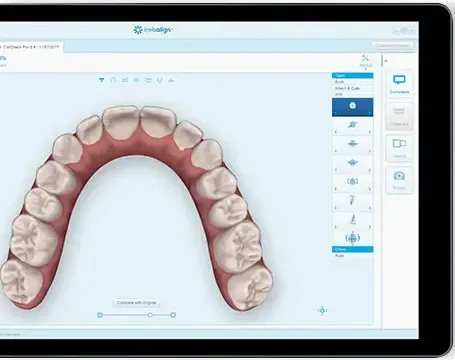Click the Compare with Original button
Screen dimensions: 455x360
click(x=136, y=303)
